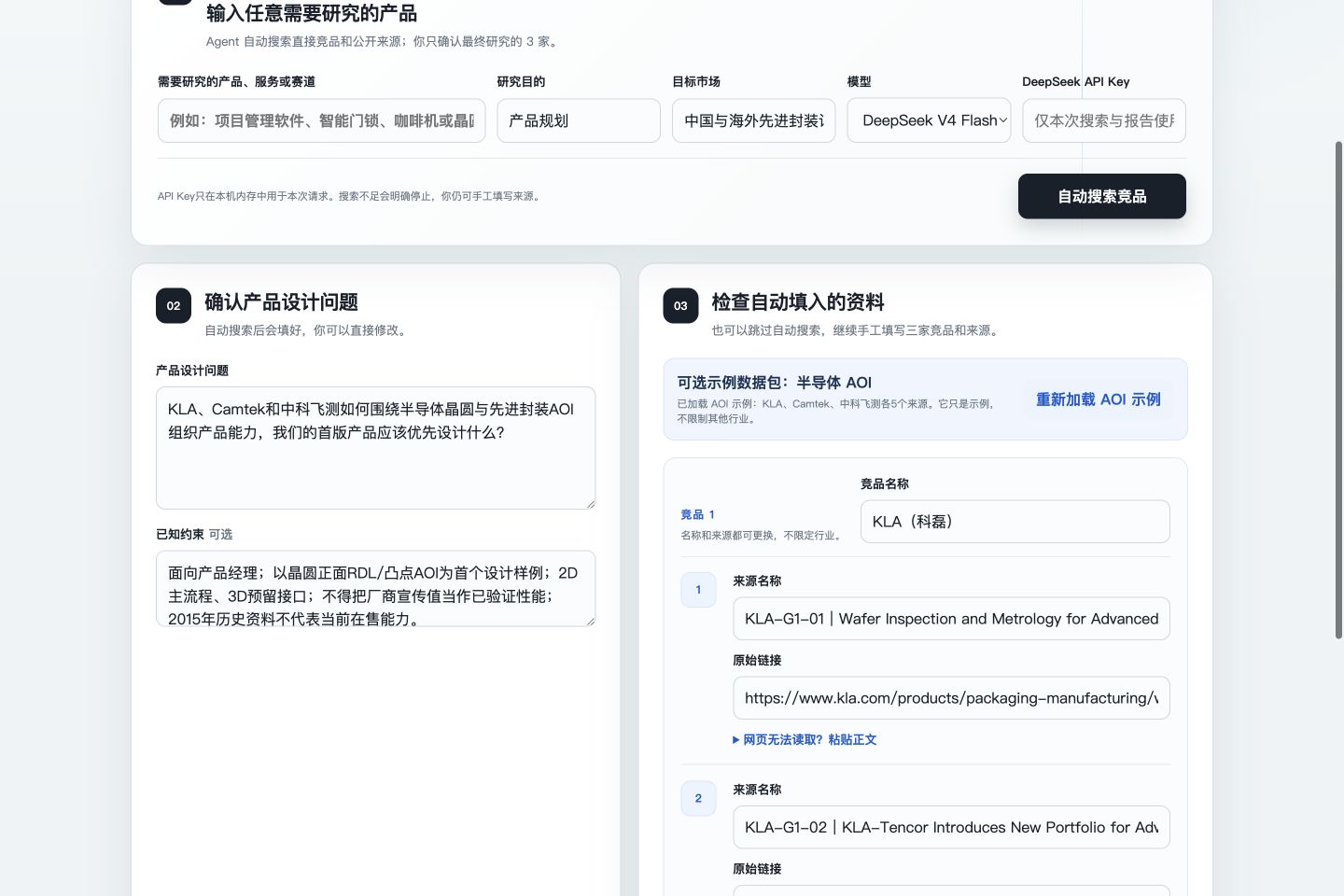Click the 也可以跳过自动搜索 subtitle text

tap(857, 330)
